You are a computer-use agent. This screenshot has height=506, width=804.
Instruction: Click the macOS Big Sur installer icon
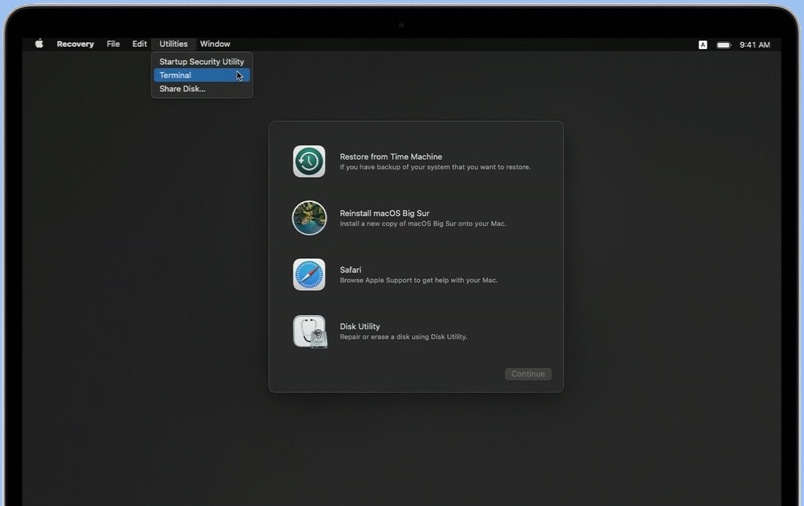309,218
